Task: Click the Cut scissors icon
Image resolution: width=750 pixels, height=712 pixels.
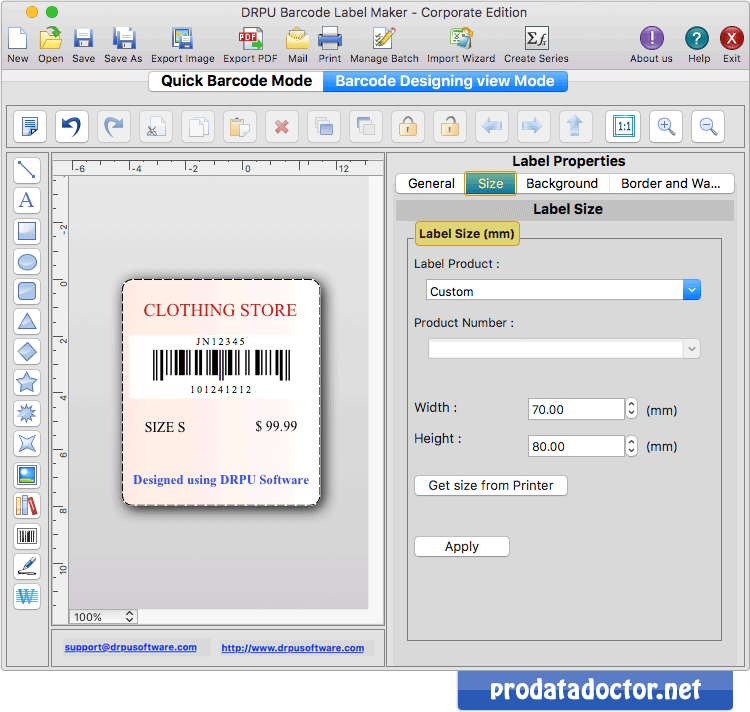Action: click(156, 127)
